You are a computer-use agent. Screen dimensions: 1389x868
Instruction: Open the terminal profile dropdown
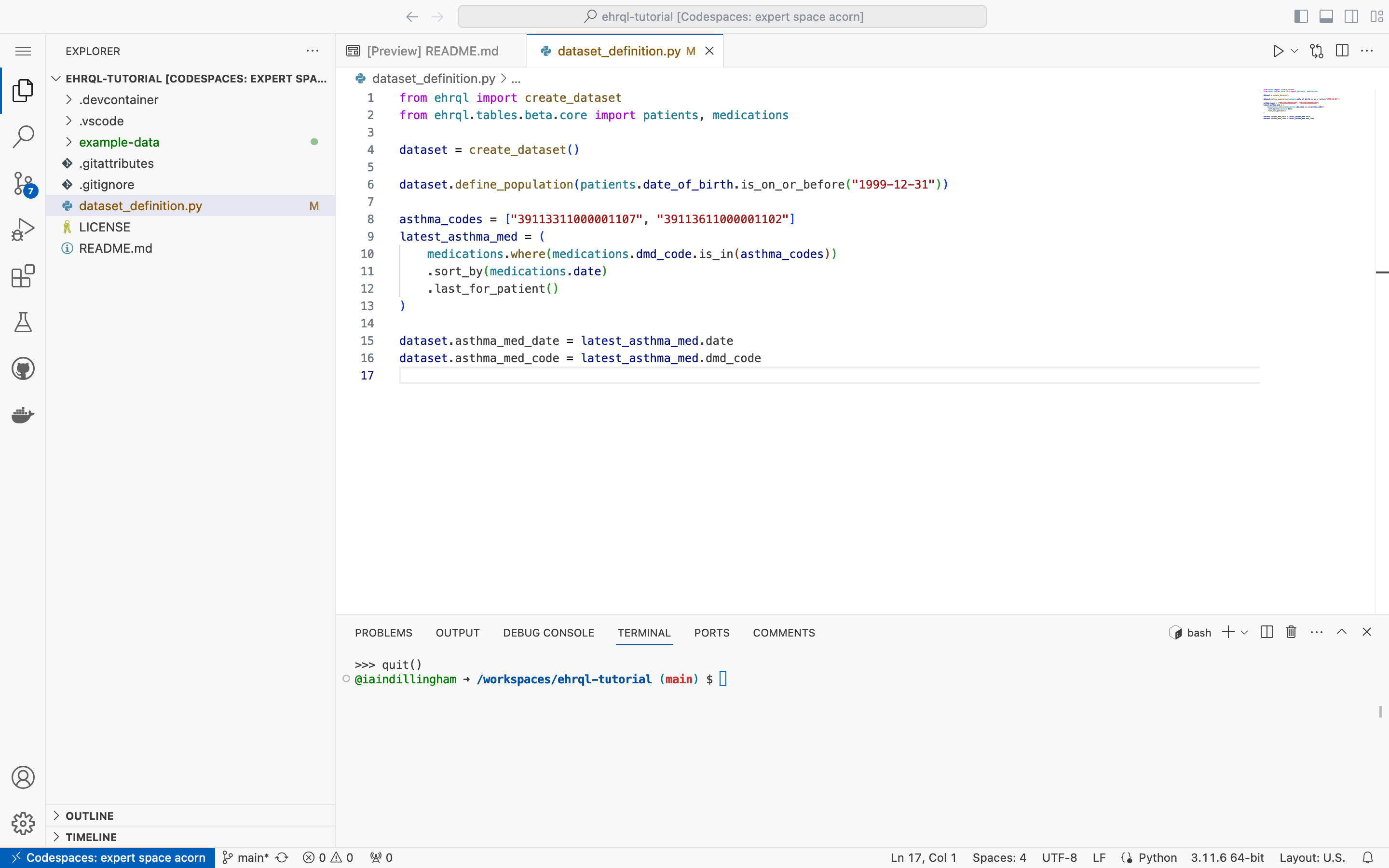coord(1244,632)
